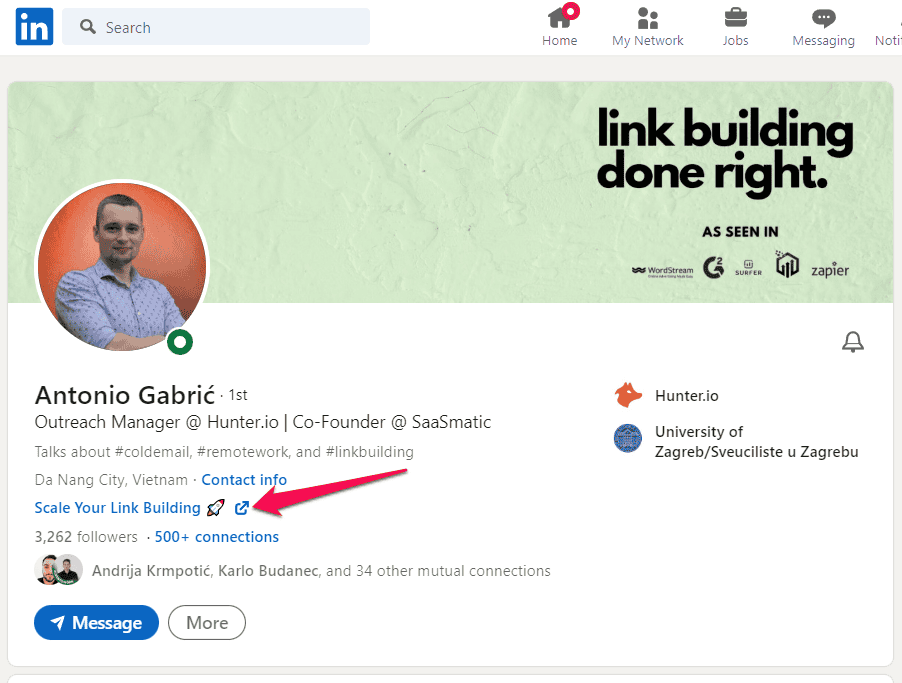Image resolution: width=902 pixels, height=683 pixels.
Task: Click the Home house icon
Action: click(x=559, y=18)
